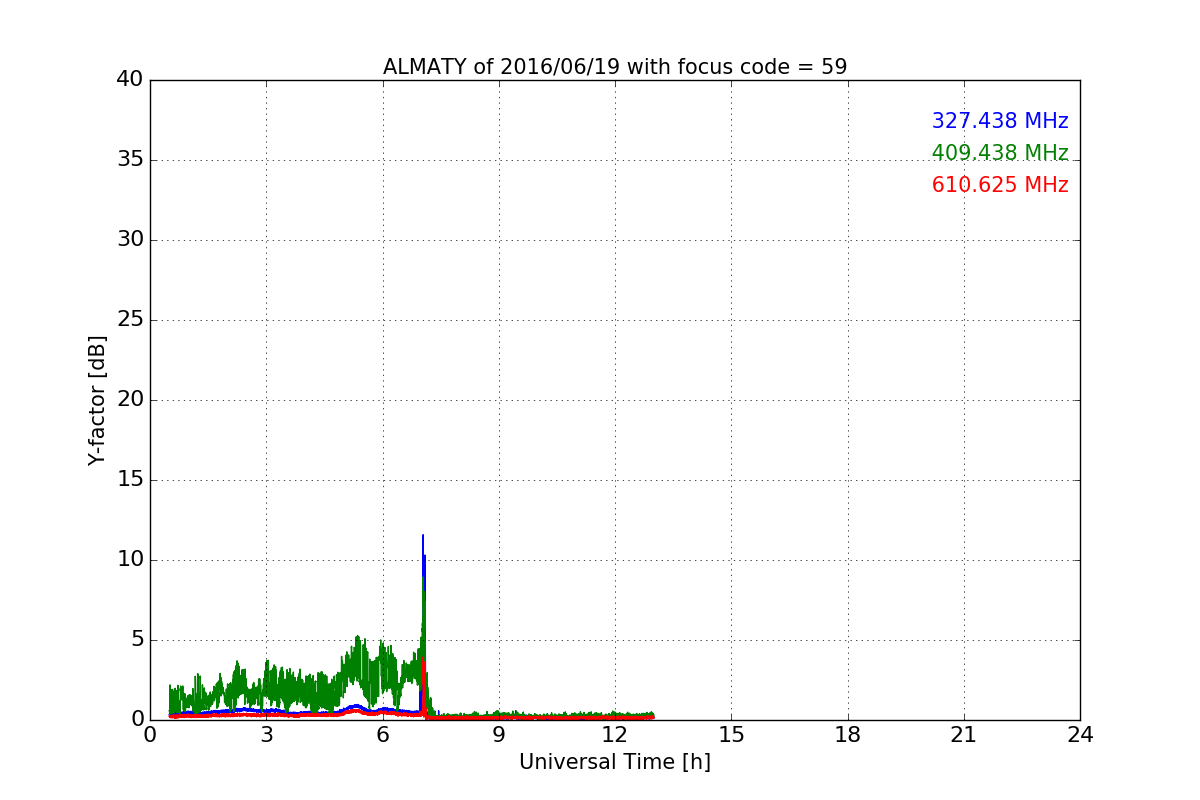This screenshot has height=800, width=1200.
Task: Click x-axis tick value 6
Action: point(383,735)
